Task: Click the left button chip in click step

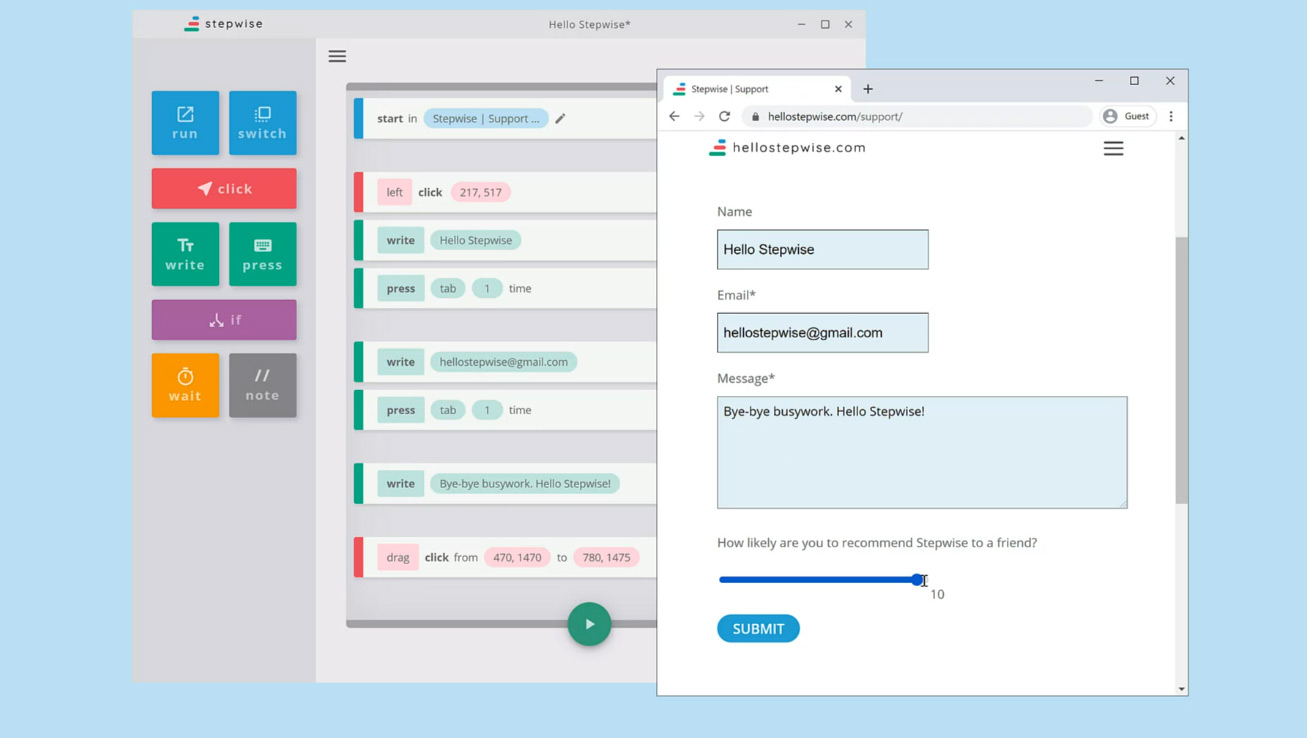Action: click(394, 192)
